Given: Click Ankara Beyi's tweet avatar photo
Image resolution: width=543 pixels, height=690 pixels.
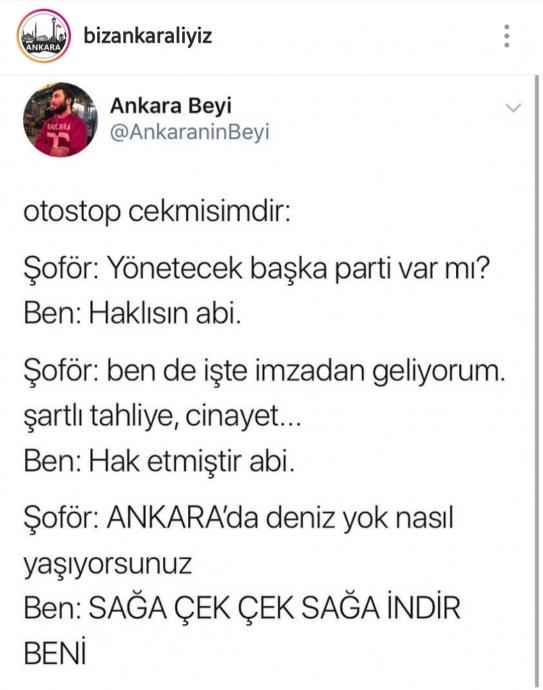Looking at the screenshot, I should click(x=60, y=120).
